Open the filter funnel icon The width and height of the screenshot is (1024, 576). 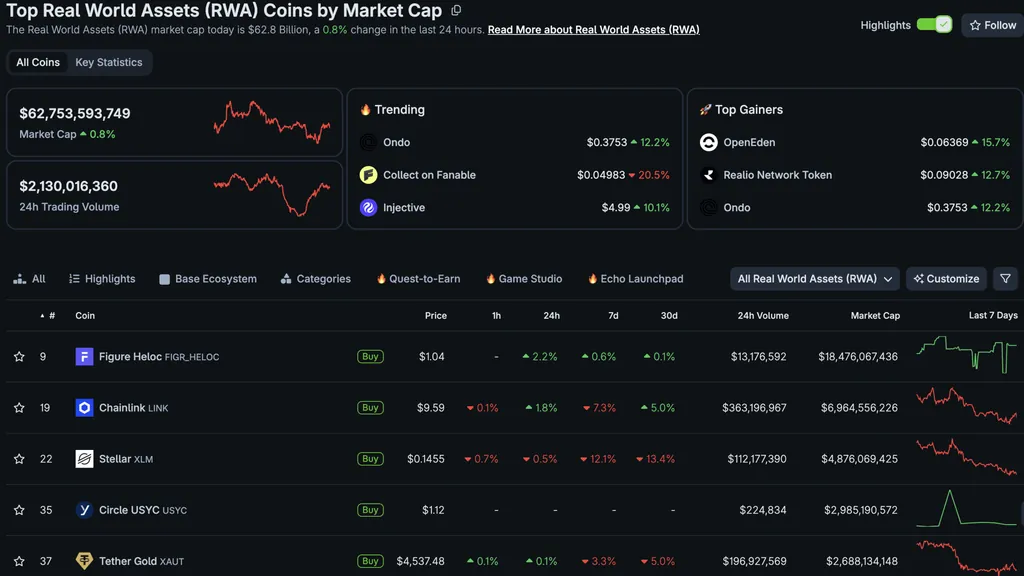coord(1005,279)
